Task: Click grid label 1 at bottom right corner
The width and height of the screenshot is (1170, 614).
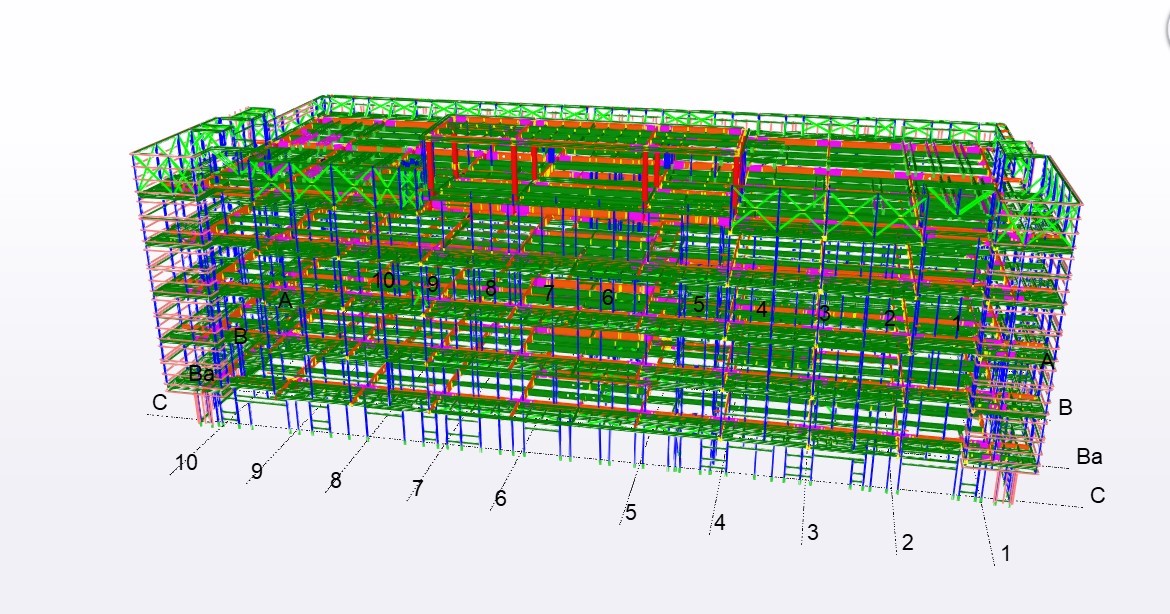Action: (x=1005, y=552)
